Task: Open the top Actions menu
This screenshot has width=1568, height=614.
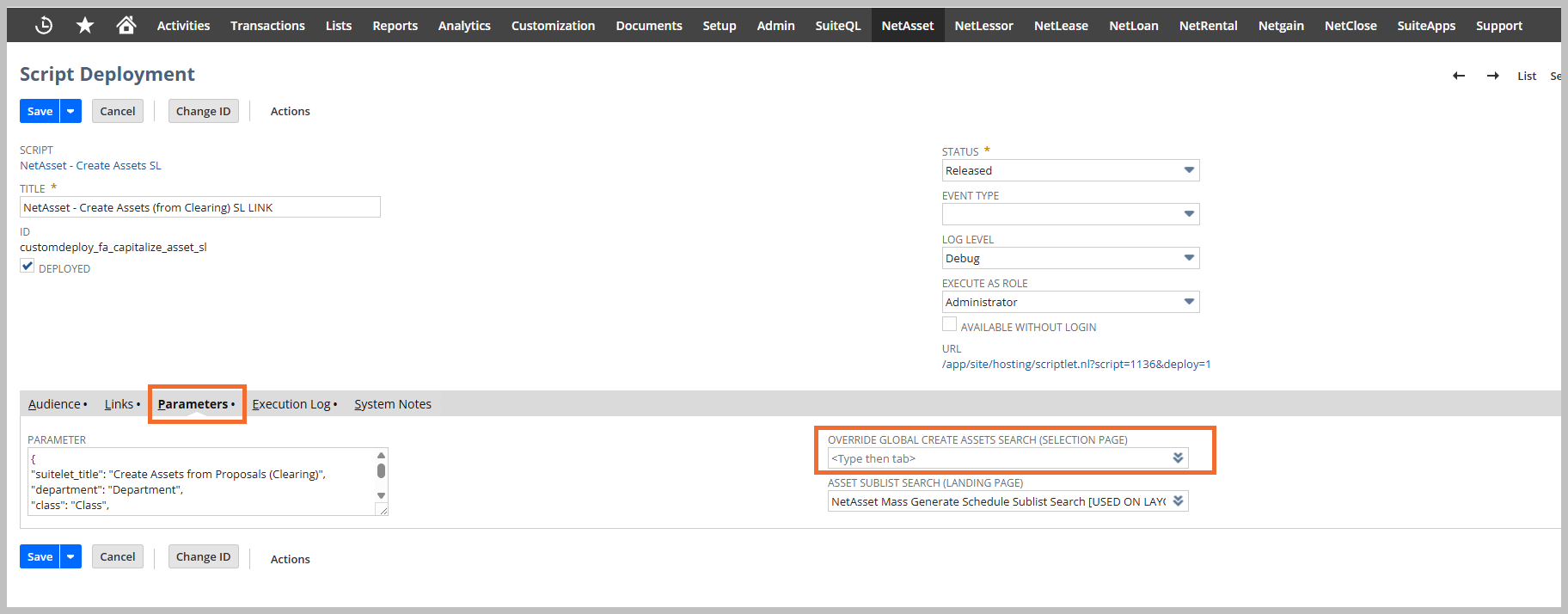Action: pyautogui.click(x=291, y=111)
